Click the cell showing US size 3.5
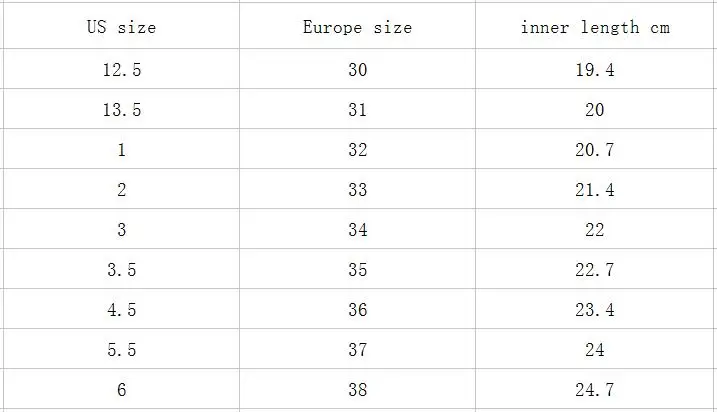This screenshot has width=717, height=412. (122, 269)
